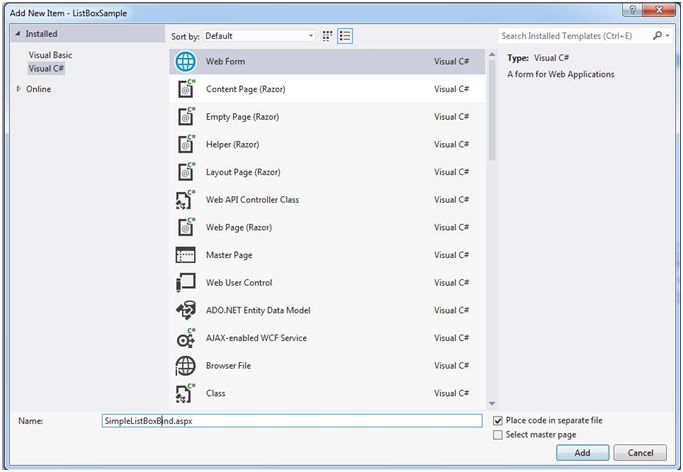Select Web Page (Razor) label
Screen dimensions: 683x472
click(x=239, y=227)
